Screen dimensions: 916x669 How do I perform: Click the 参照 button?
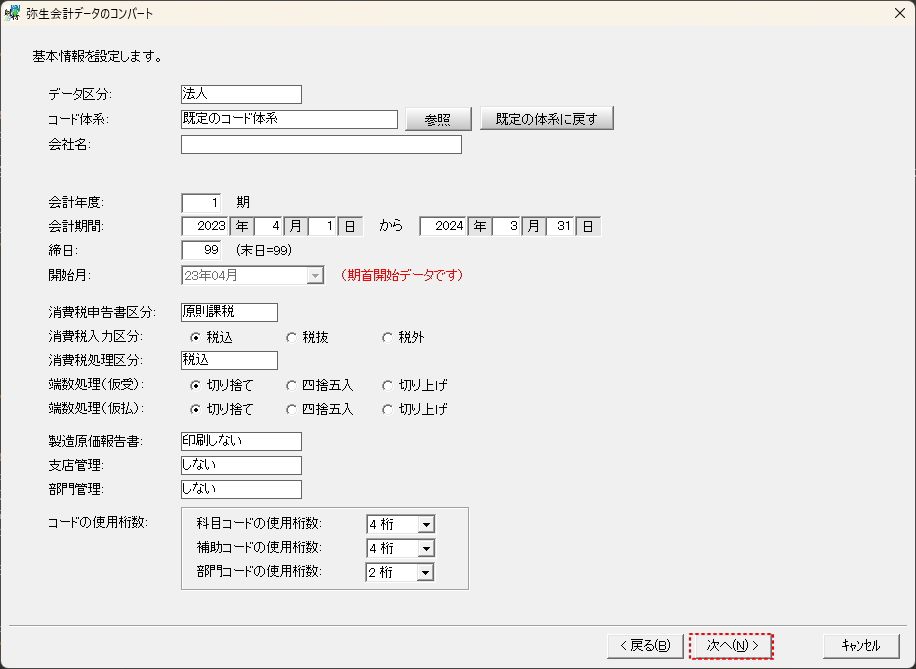pos(438,119)
